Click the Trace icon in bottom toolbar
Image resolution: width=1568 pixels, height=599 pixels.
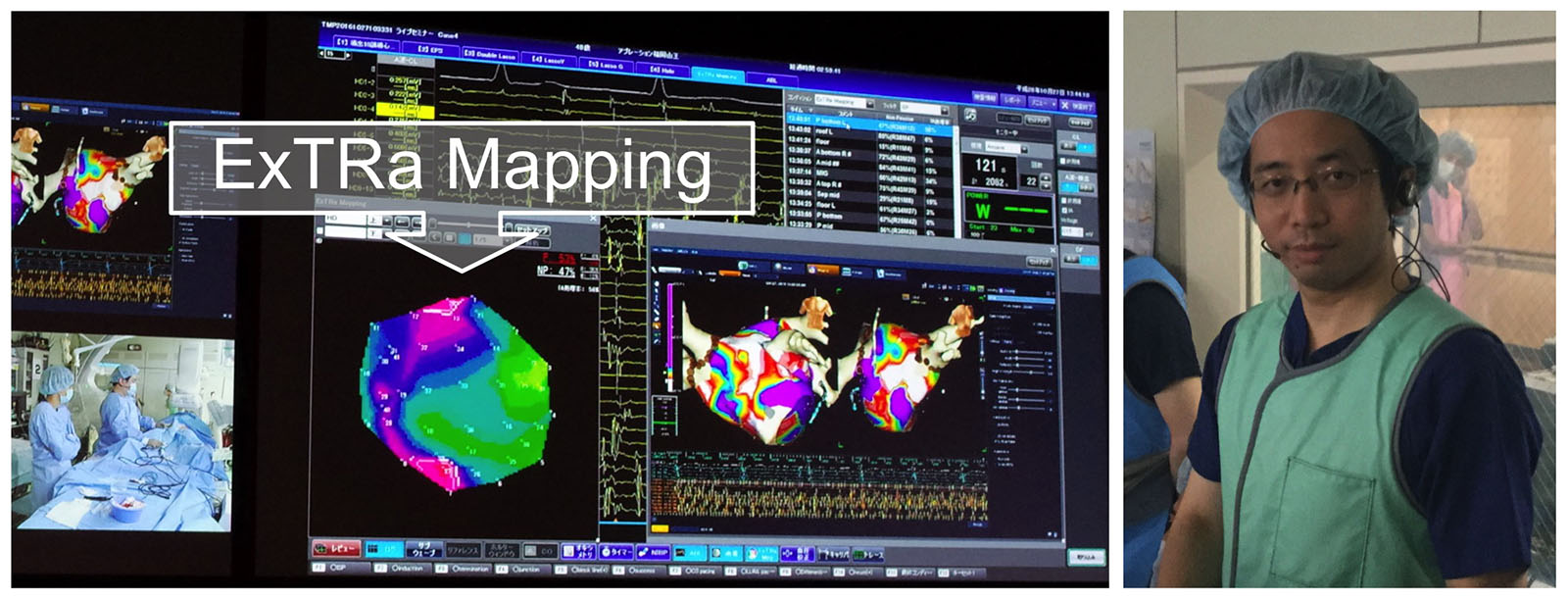[868, 555]
